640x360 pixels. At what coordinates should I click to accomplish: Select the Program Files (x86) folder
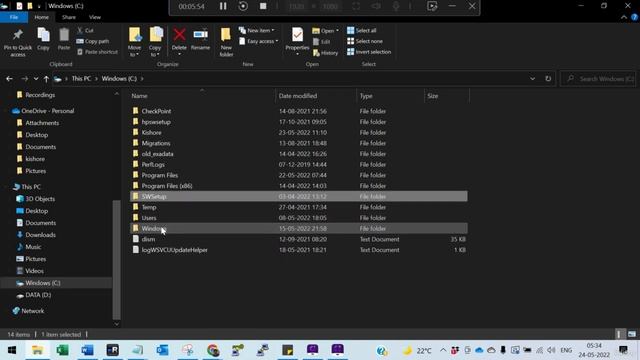pos(299,186)
